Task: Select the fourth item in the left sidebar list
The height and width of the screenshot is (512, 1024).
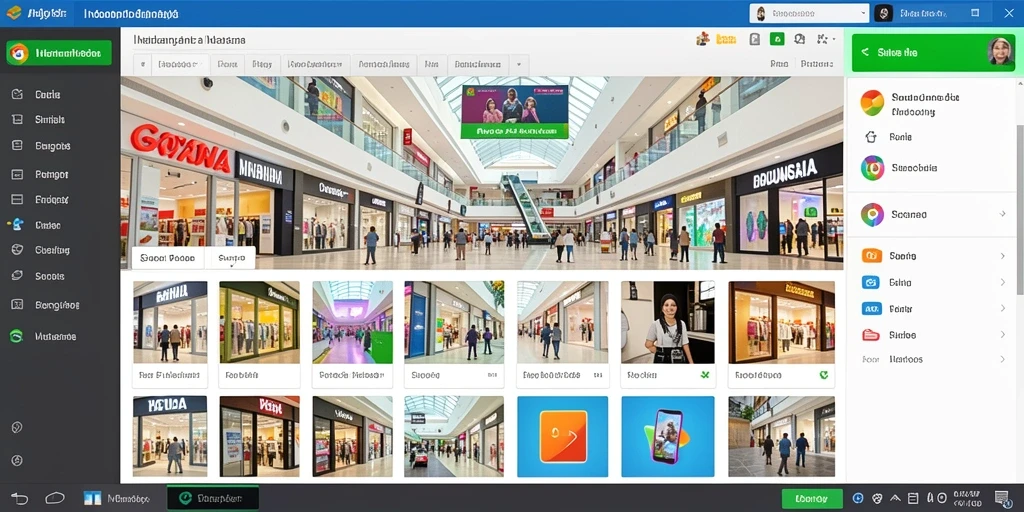Action: 60,174
